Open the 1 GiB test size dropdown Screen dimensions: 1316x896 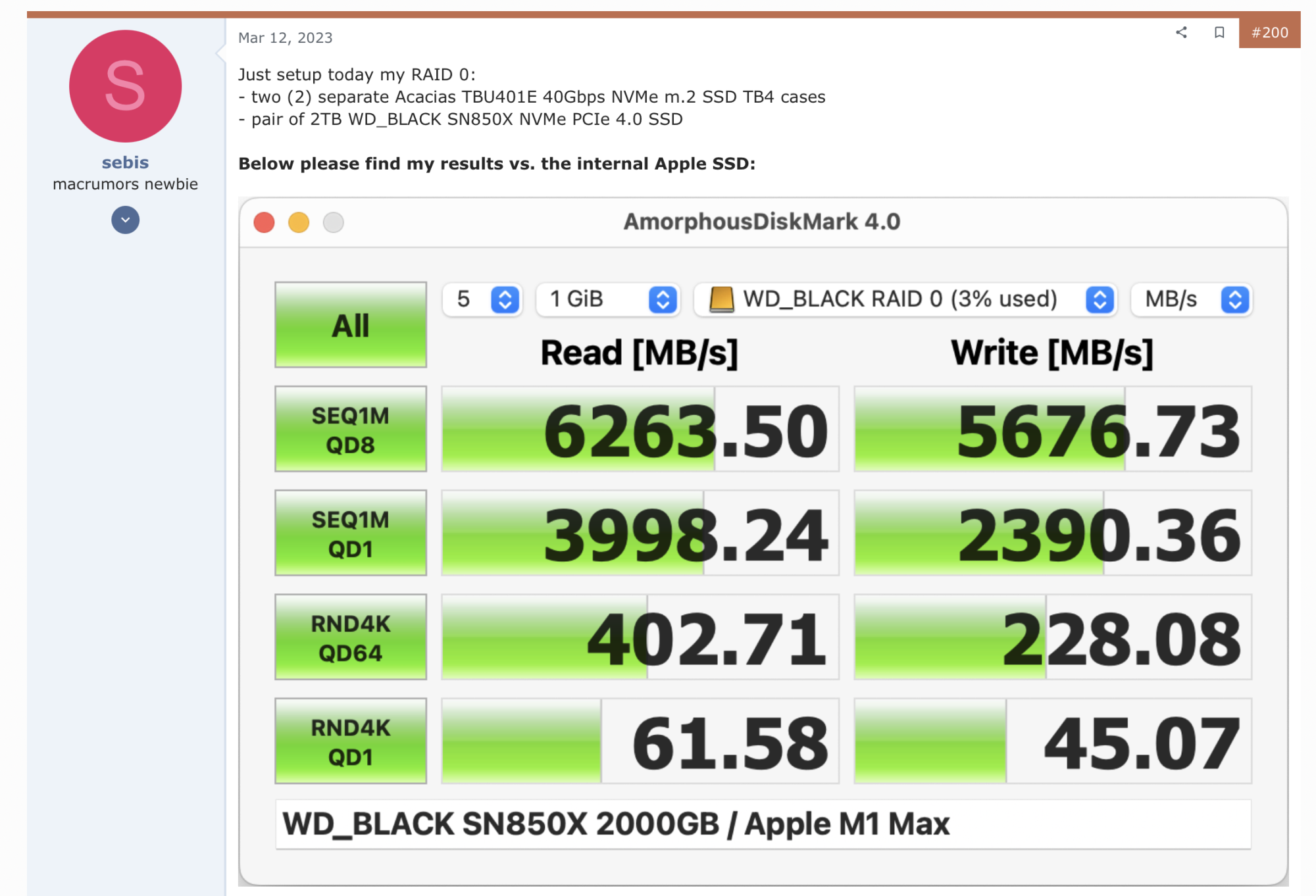coord(607,299)
